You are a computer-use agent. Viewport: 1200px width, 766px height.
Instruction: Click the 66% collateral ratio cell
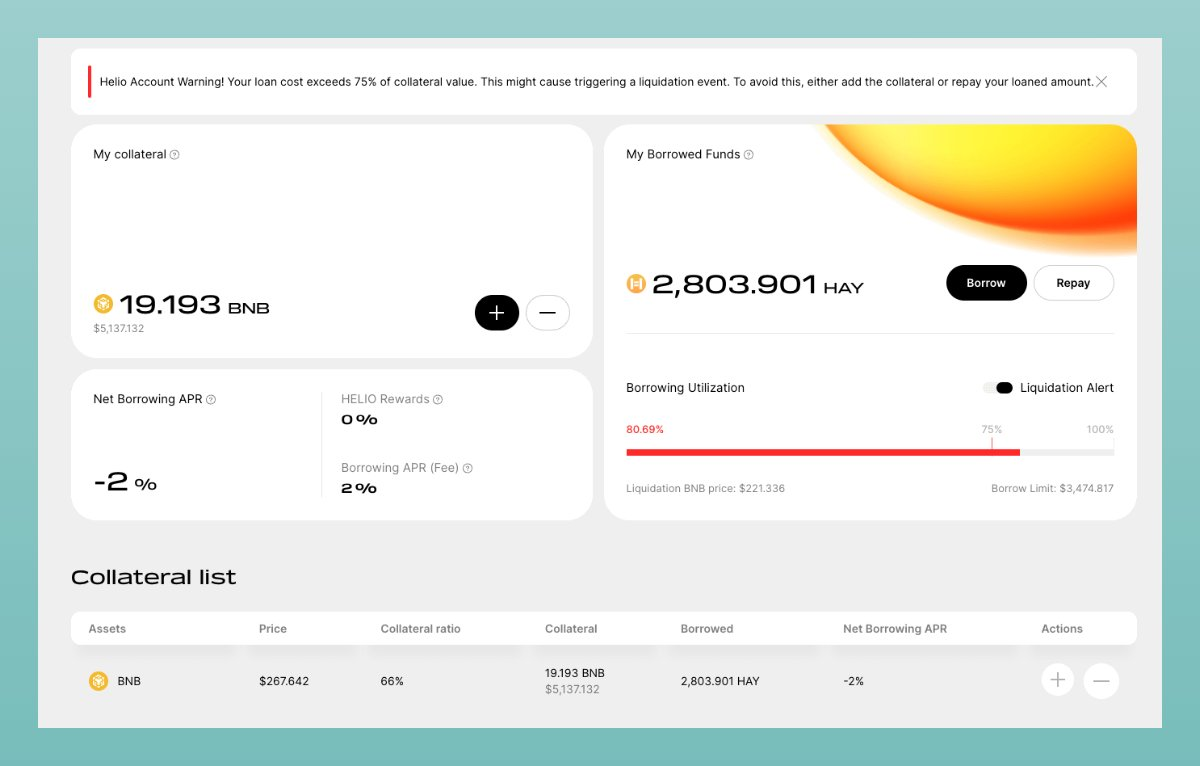[392, 681]
